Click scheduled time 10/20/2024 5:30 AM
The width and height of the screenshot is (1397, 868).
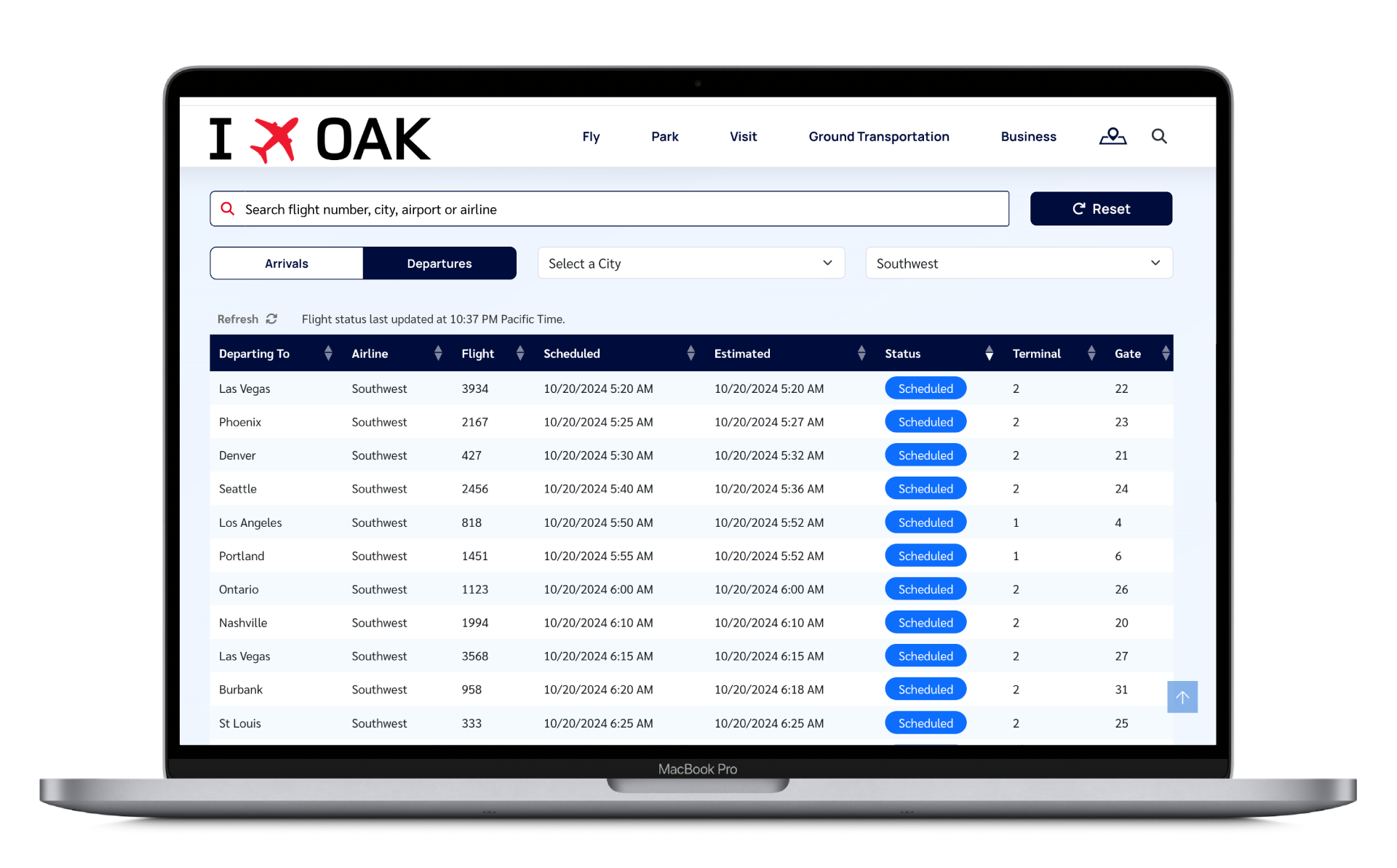point(598,455)
